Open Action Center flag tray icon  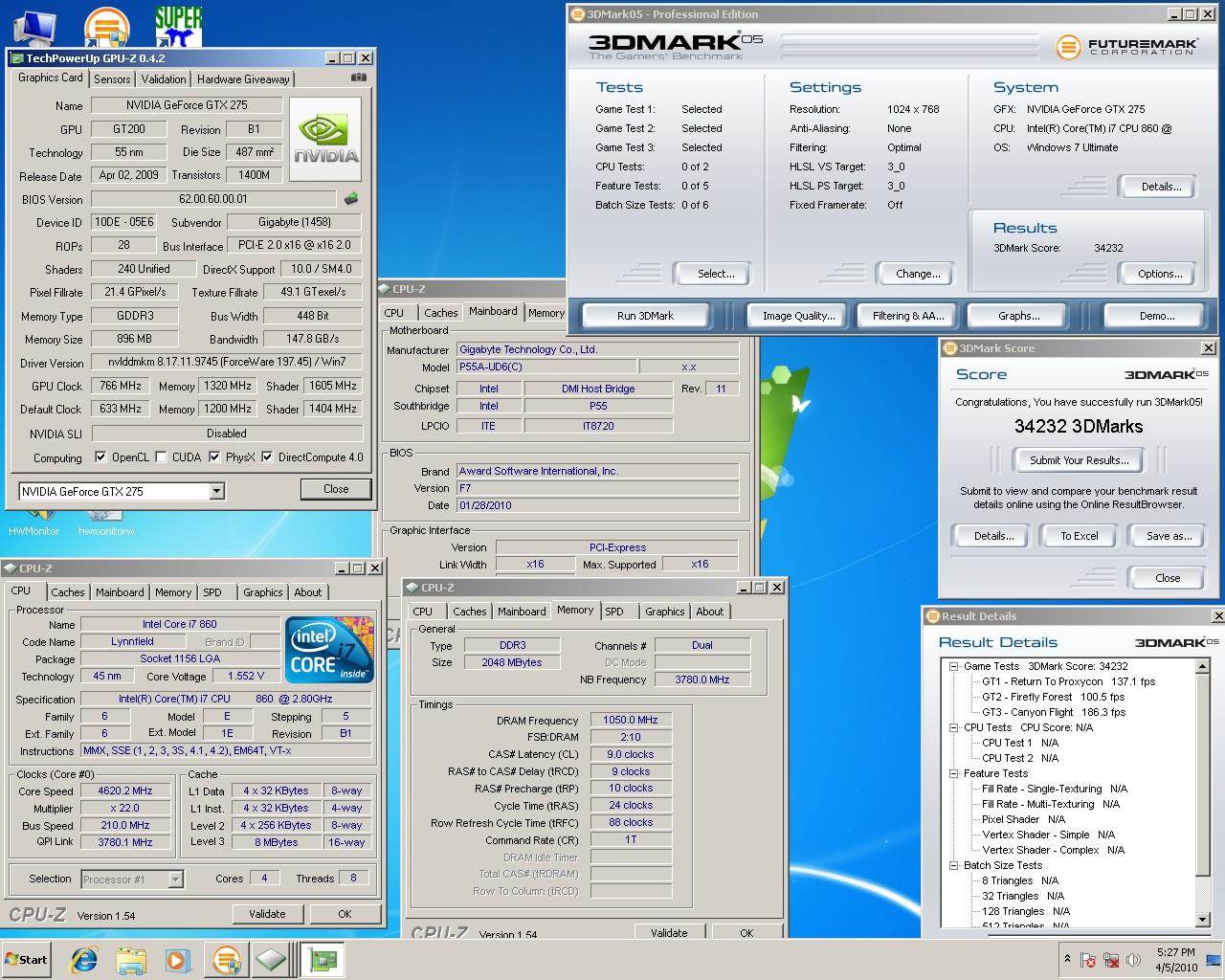[x=1088, y=961]
